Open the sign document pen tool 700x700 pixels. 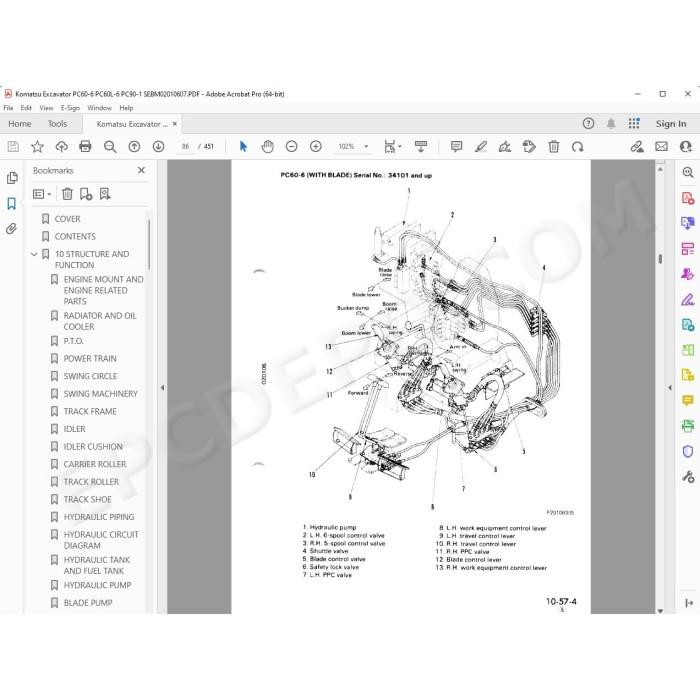(x=505, y=146)
